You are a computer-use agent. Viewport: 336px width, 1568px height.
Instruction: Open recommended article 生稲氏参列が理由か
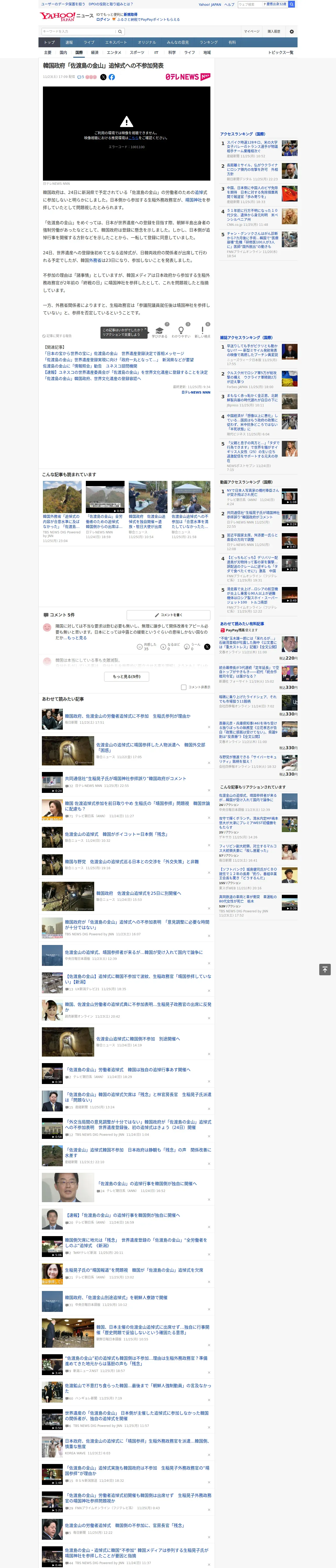click(127, 716)
